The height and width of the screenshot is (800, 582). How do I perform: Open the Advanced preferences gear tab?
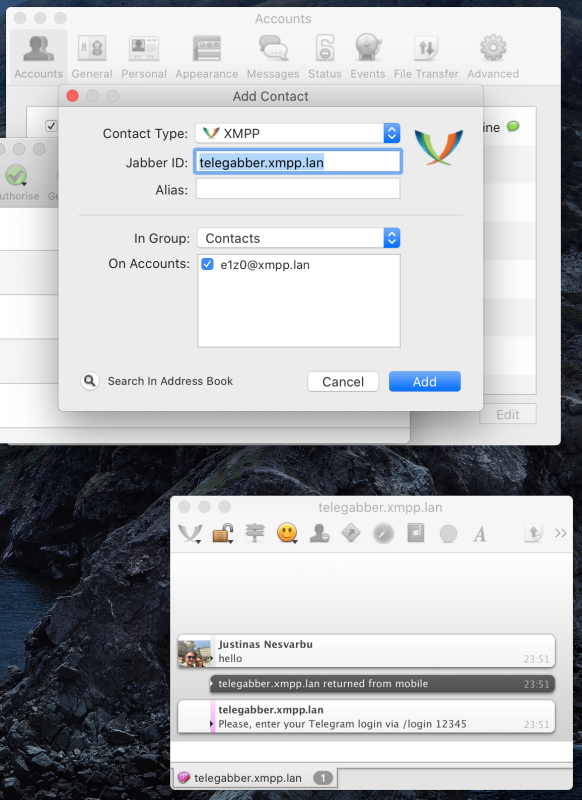493,56
